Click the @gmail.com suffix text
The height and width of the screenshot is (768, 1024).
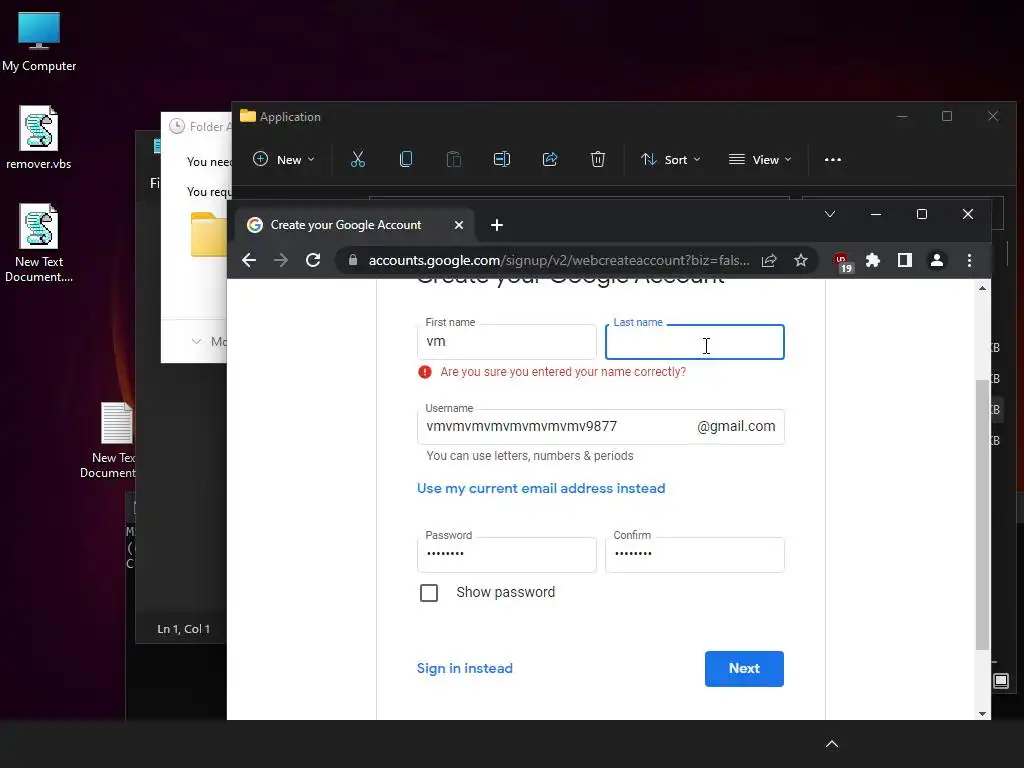[x=736, y=426]
